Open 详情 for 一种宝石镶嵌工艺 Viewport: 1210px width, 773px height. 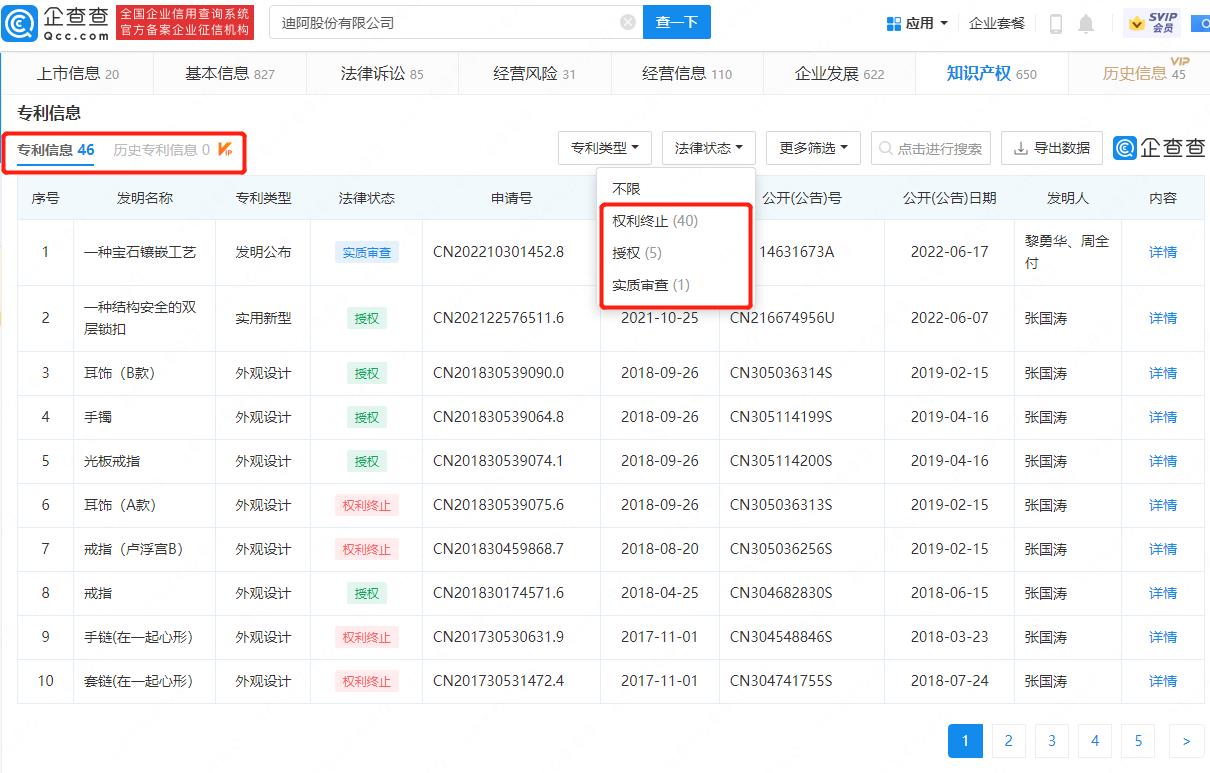click(1163, 252)
